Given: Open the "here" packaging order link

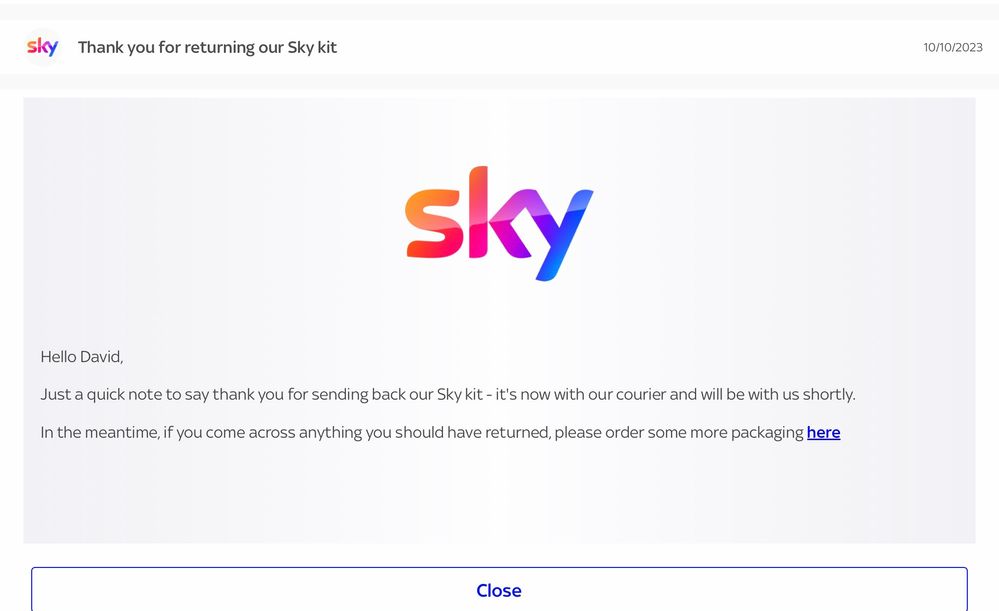Looking at the screenshot, I should (823, 432).
